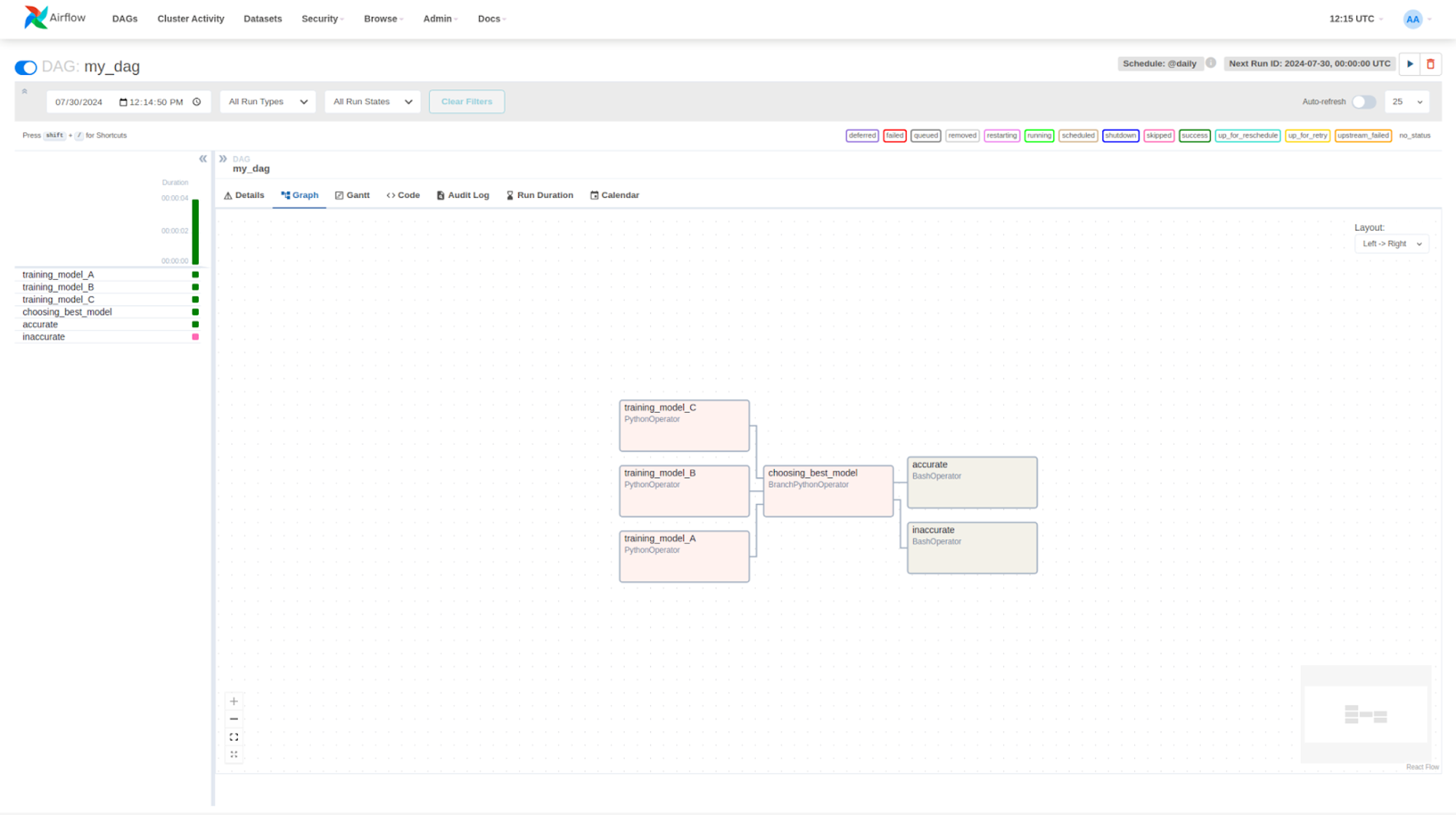The image size is (1456, 815).
Task: Click the Clear Filters button
Action: pyautogui.click(x=467, y=101)
